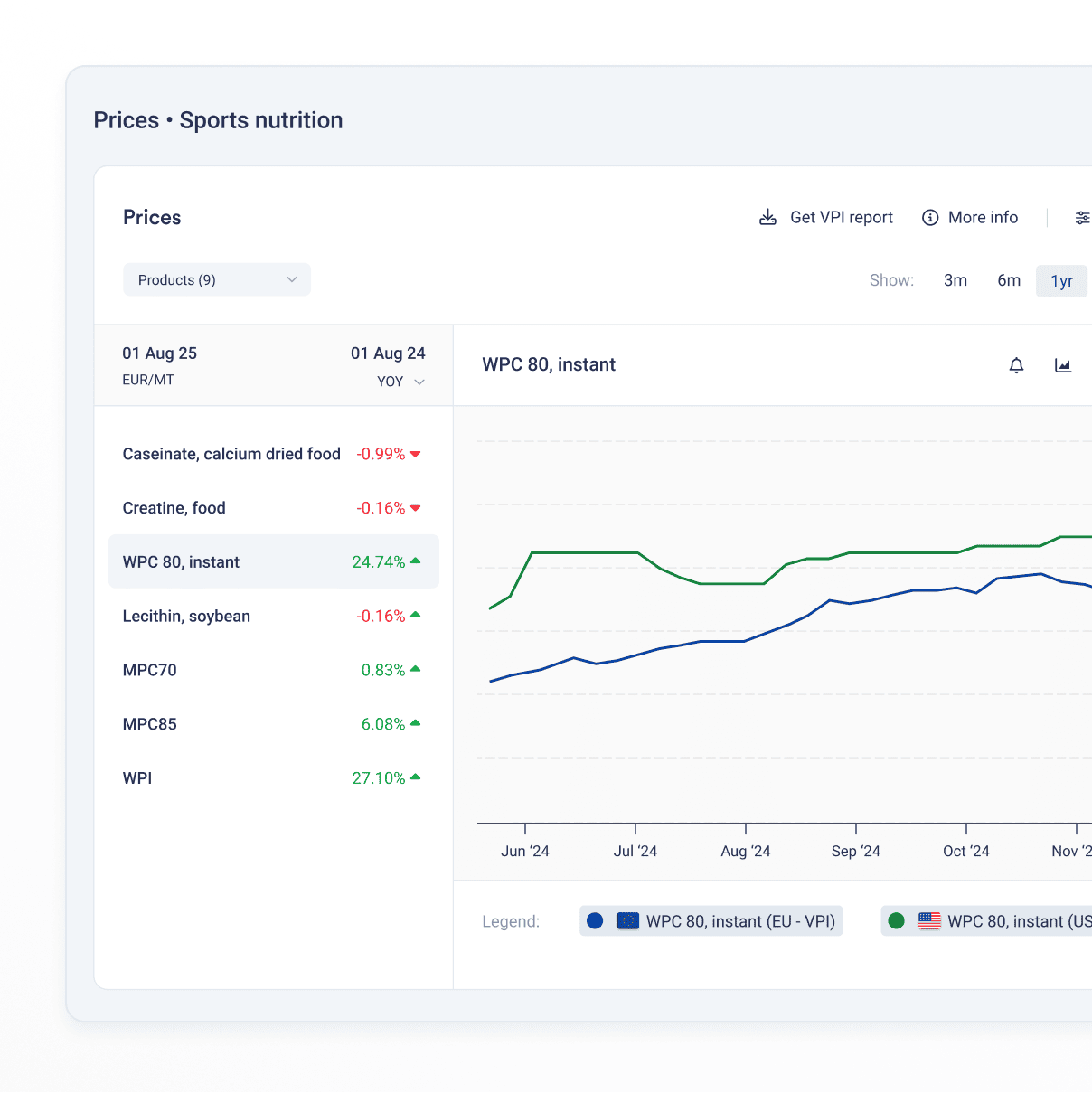Open the Products (9) dropdown
Image resolution: width=1092 pixels, height=1093 pixels.
[216, 280]
